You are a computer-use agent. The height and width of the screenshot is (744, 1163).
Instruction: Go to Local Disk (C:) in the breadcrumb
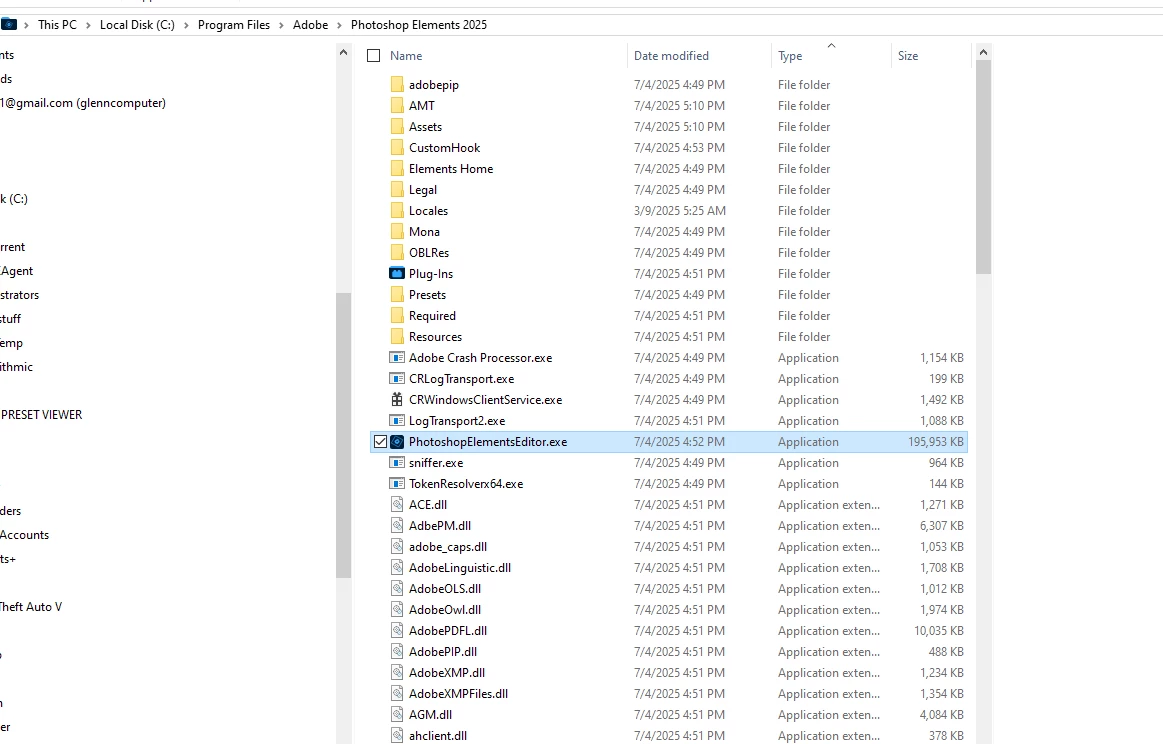click(x=137, y=25)
